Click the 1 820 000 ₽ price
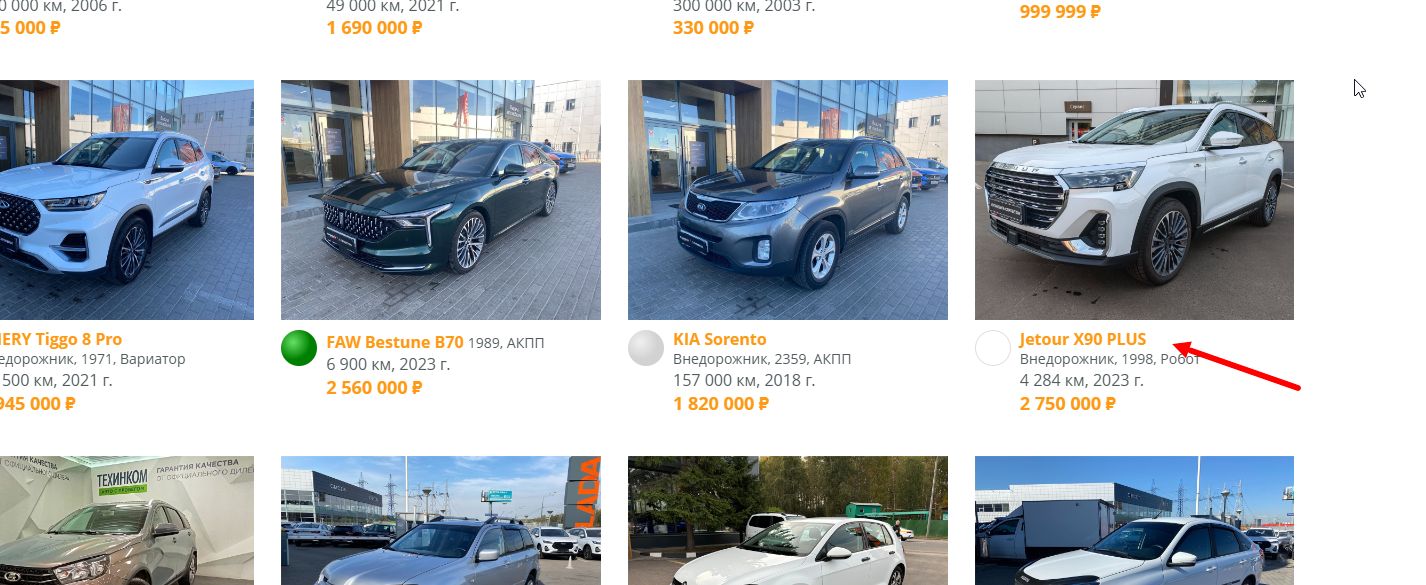Image resolution: width=1426 pixels, height=585 pixels. [721, 404]
